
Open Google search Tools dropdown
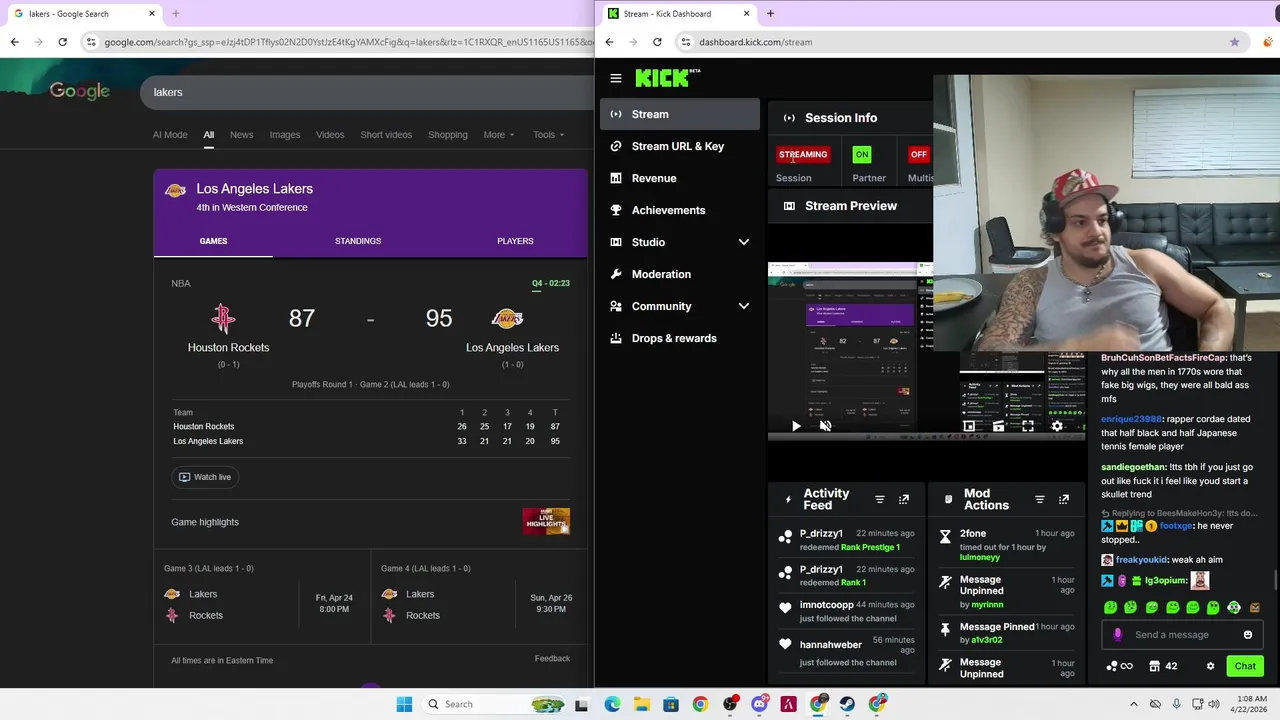[548, 135]
